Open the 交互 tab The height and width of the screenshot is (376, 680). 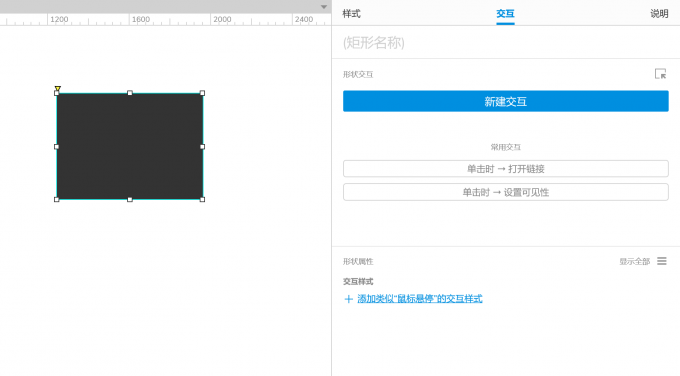(505, 13)
